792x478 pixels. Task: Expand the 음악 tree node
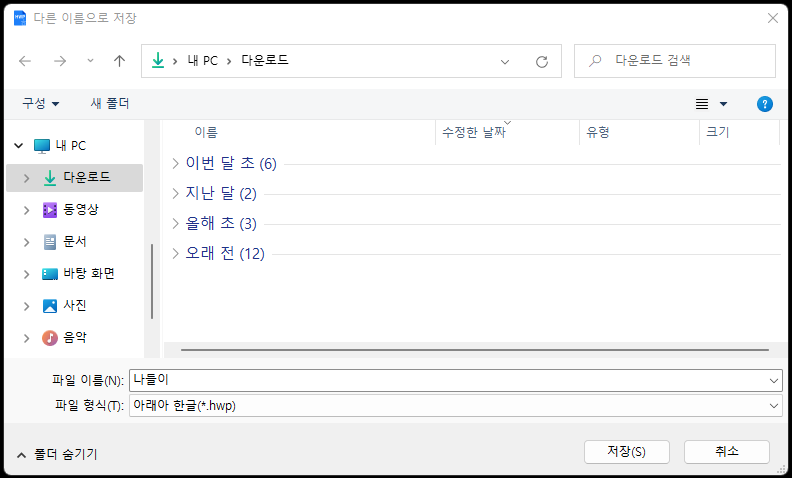27,339
